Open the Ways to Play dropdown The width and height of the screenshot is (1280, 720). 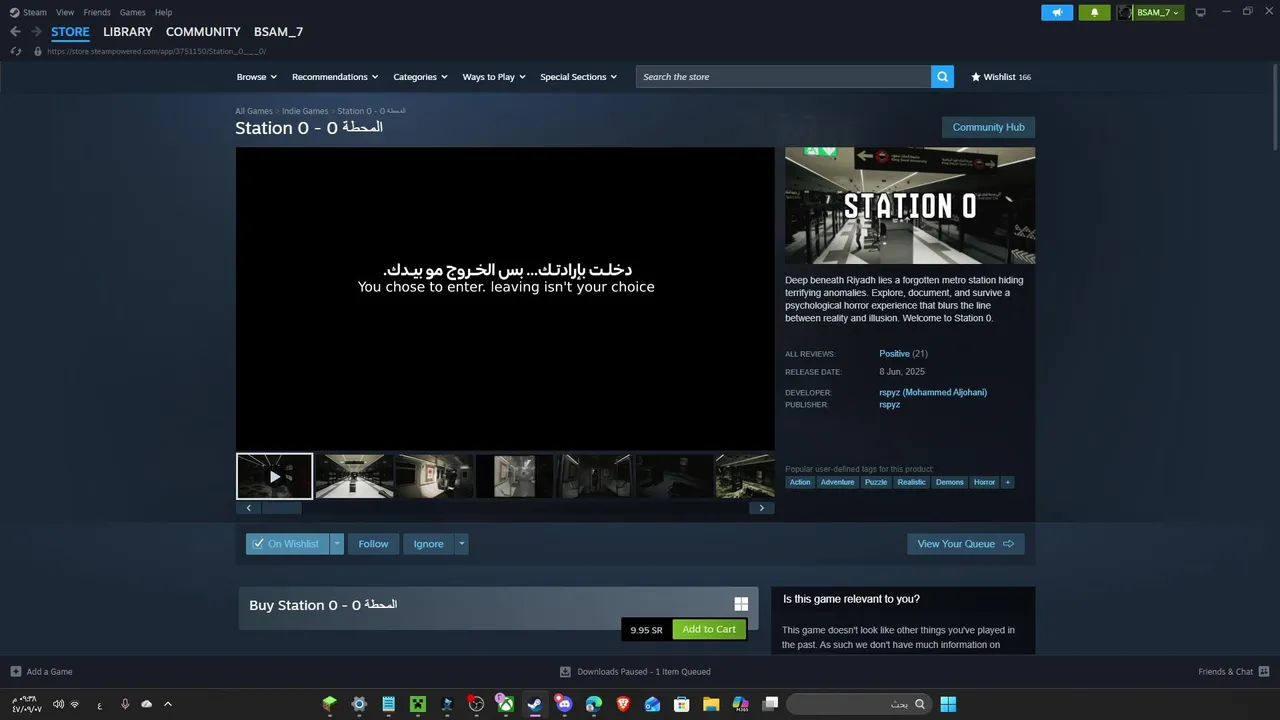494,77
